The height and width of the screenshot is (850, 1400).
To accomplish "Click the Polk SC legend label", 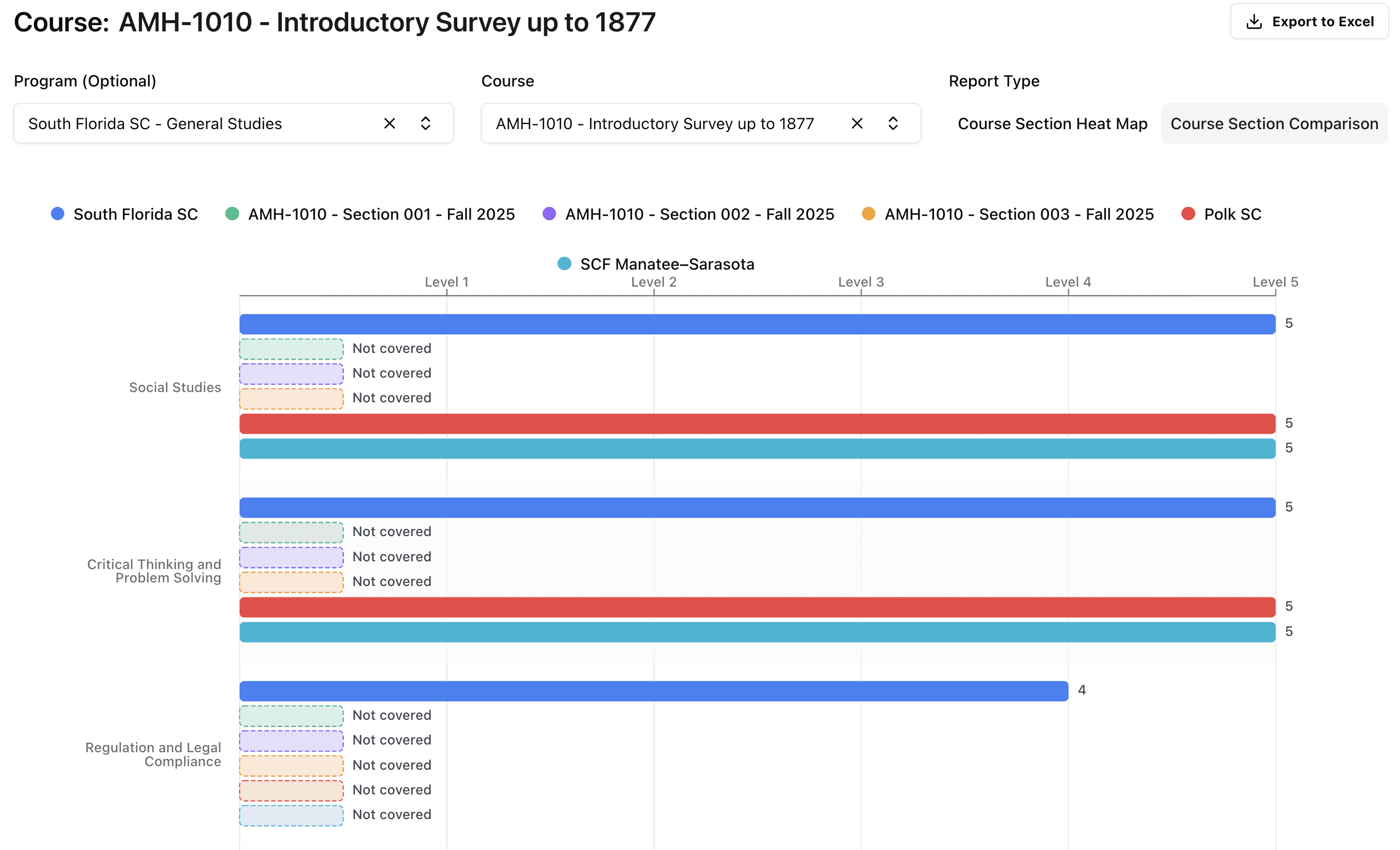I will tap(1232, 214).
